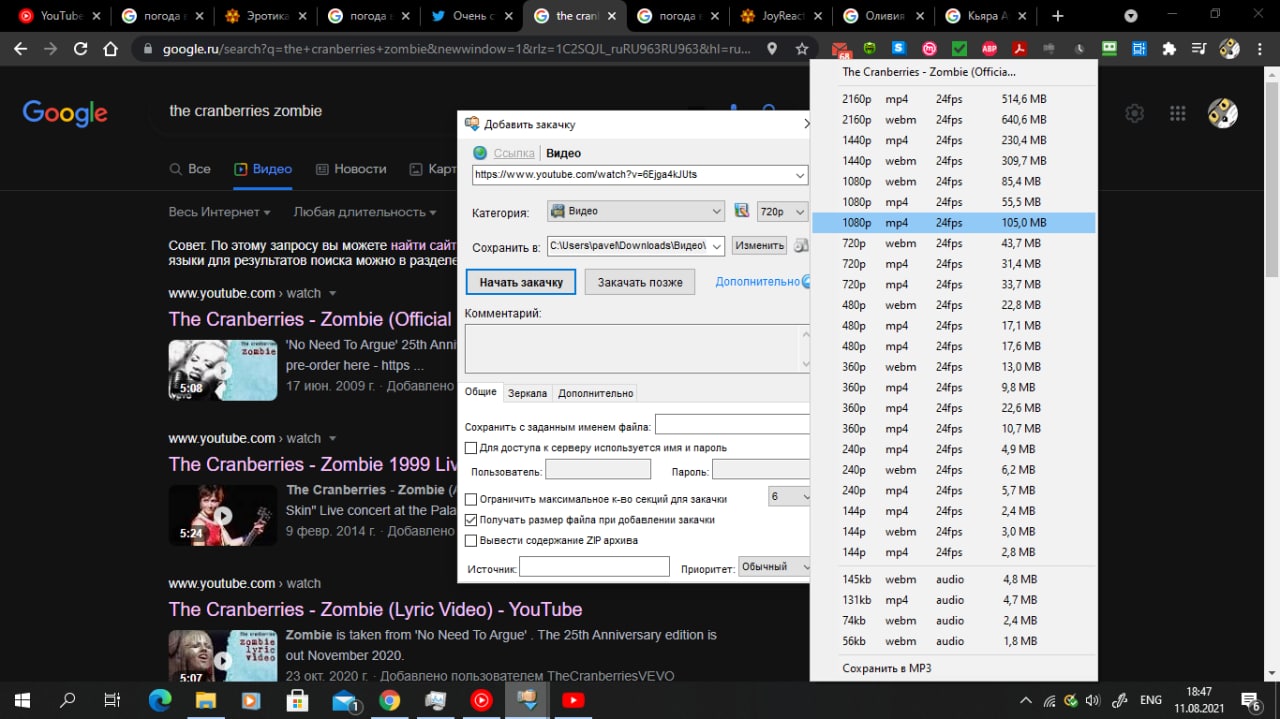
Task: Click the Google logo
Action: [65, 113]
